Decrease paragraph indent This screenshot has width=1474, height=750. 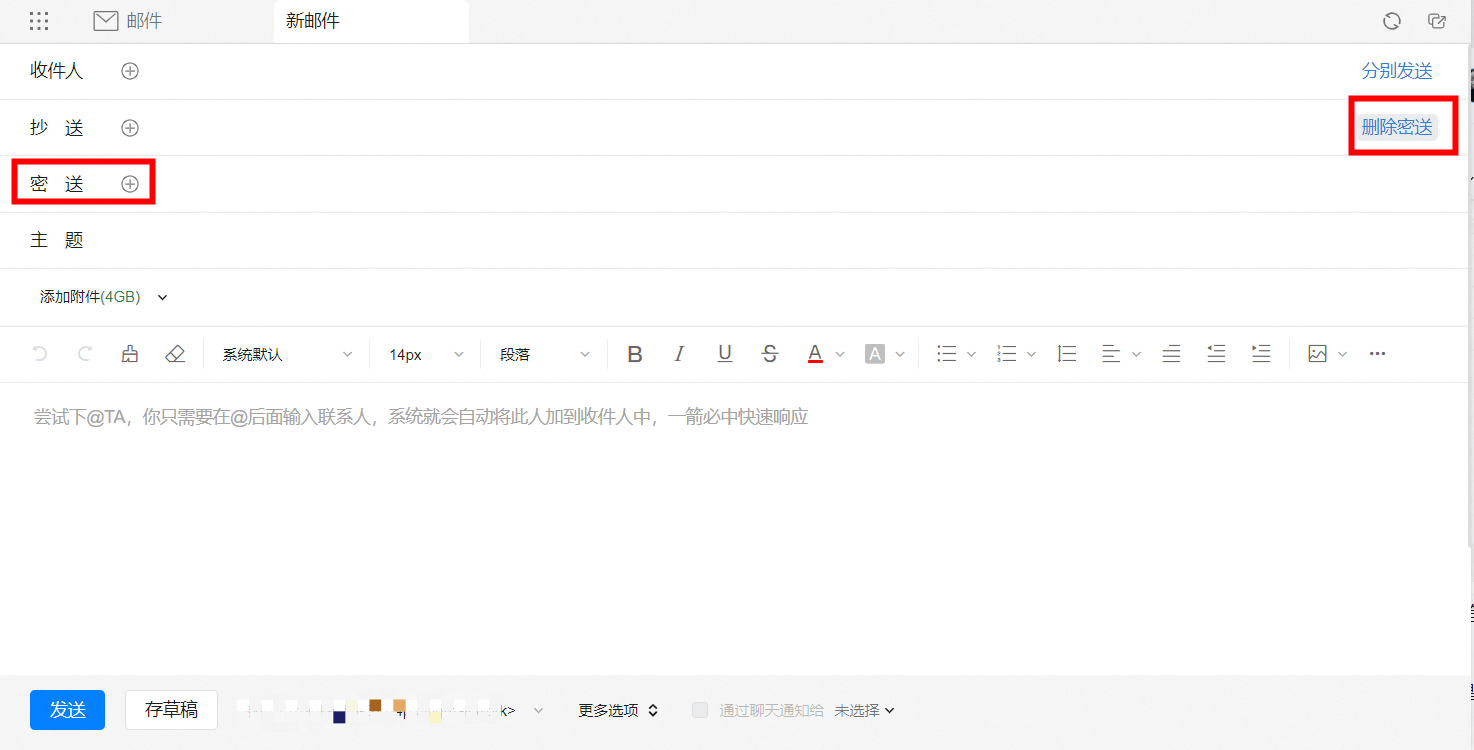point(1216,354)
